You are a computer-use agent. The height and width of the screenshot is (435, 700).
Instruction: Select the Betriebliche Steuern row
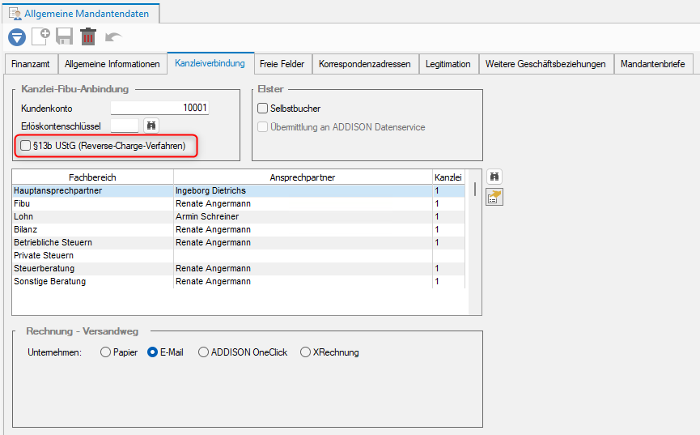[x=238, y=243]
